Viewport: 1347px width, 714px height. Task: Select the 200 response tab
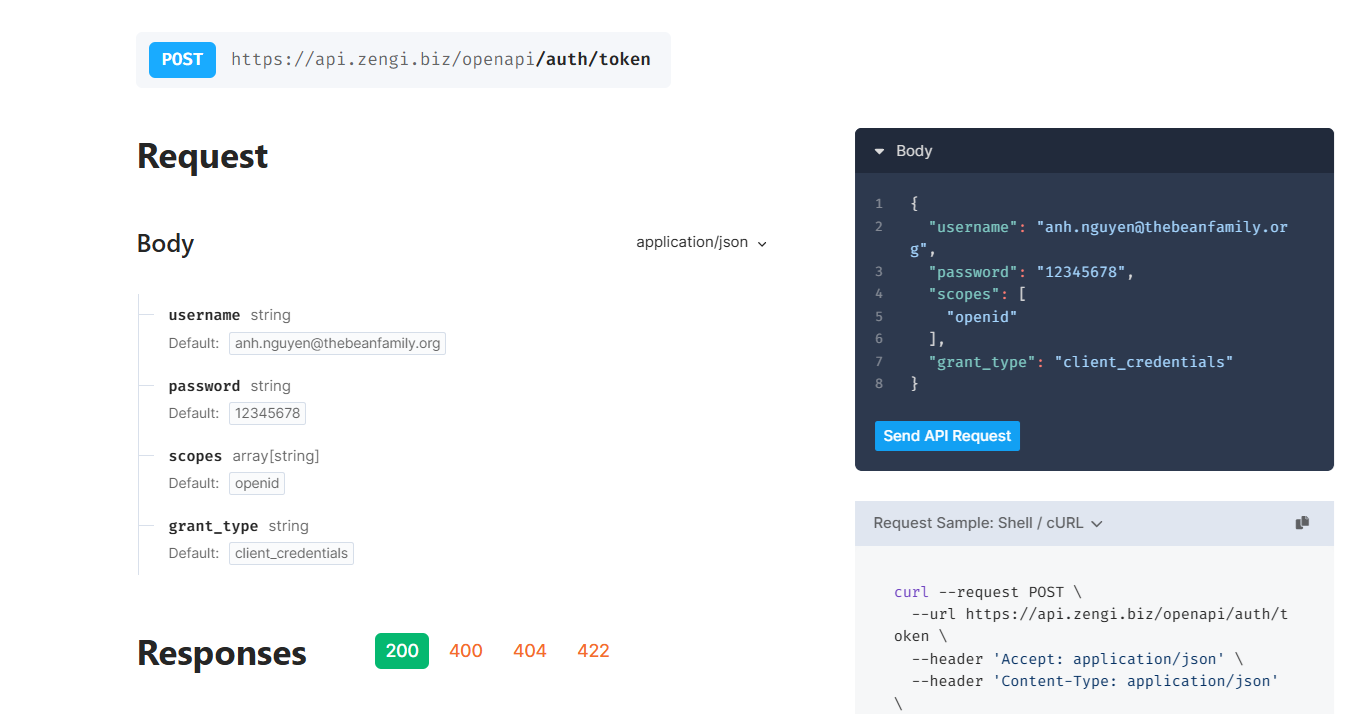(x=402, y=651)
